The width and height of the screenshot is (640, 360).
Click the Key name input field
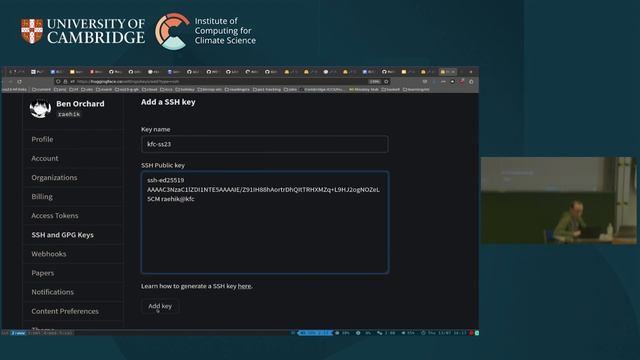point(264,144)
